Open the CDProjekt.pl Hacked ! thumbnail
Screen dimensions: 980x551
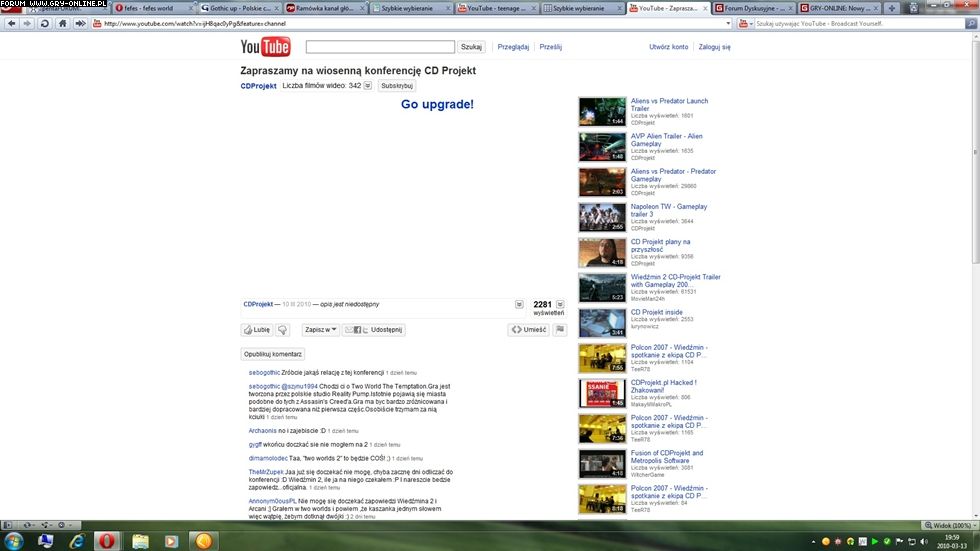(x=602, y=394)
